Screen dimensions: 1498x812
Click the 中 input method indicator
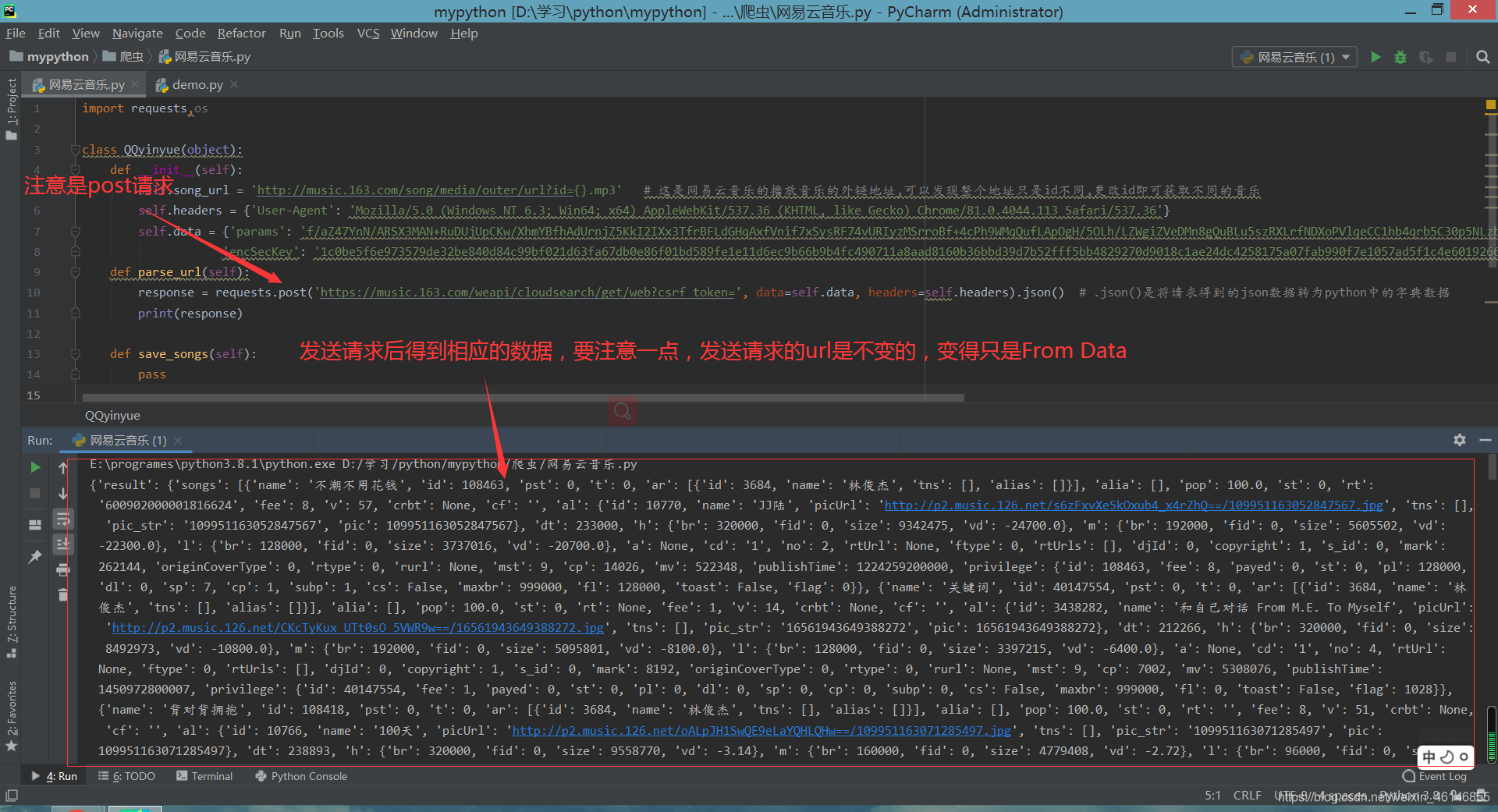point(1429,756)
